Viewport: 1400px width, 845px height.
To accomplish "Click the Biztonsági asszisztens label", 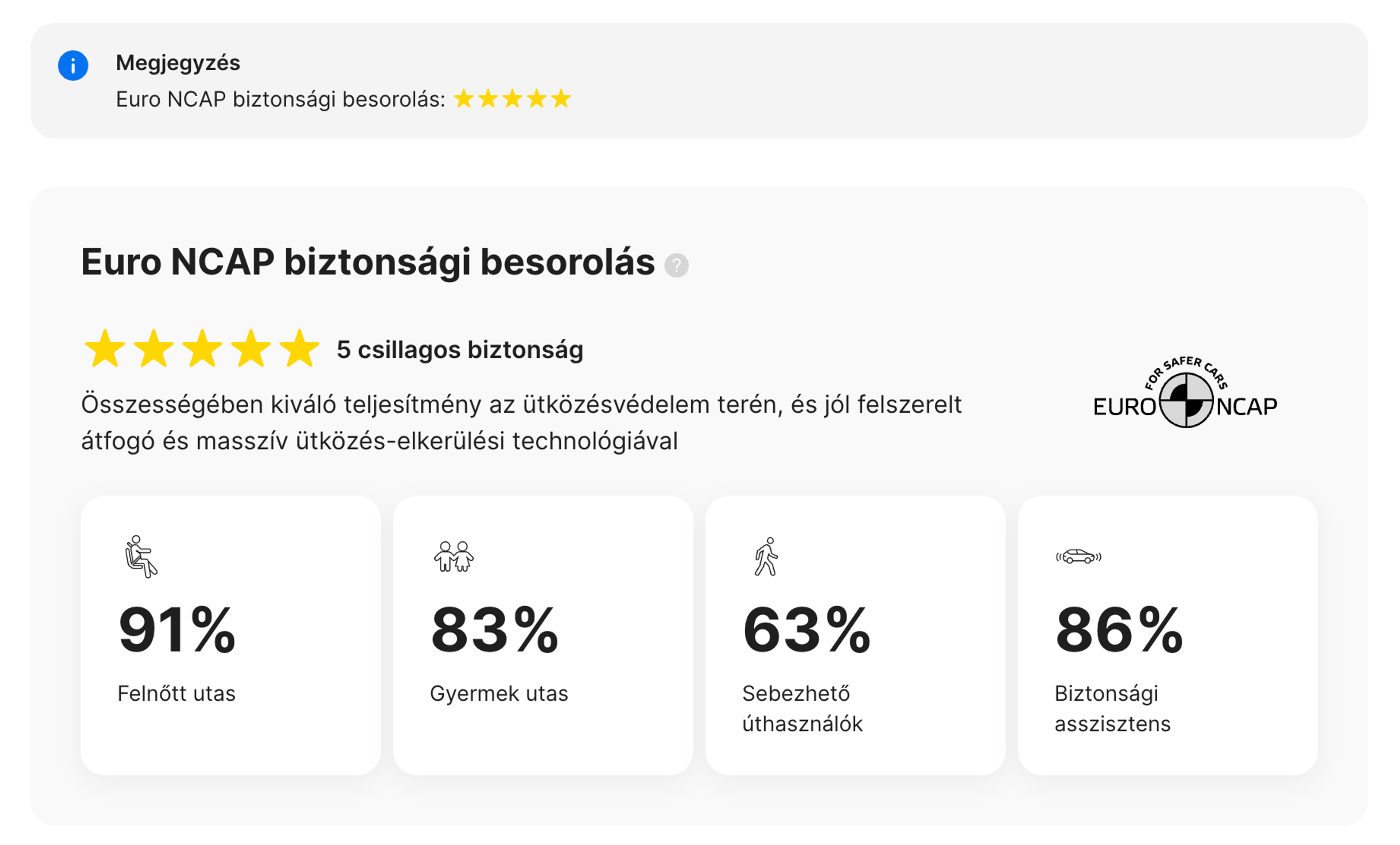I will point(1112,709).
